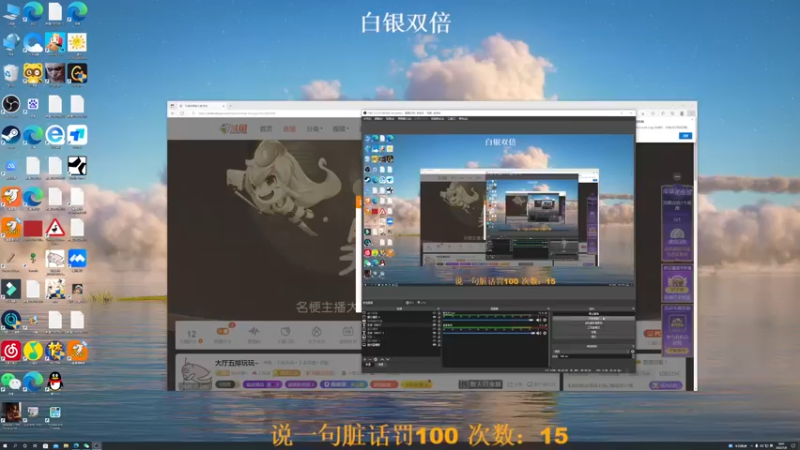This screenshot has height=450, width=800.
Task: Open WeChat from the desktop
Action: click(11, 382)
